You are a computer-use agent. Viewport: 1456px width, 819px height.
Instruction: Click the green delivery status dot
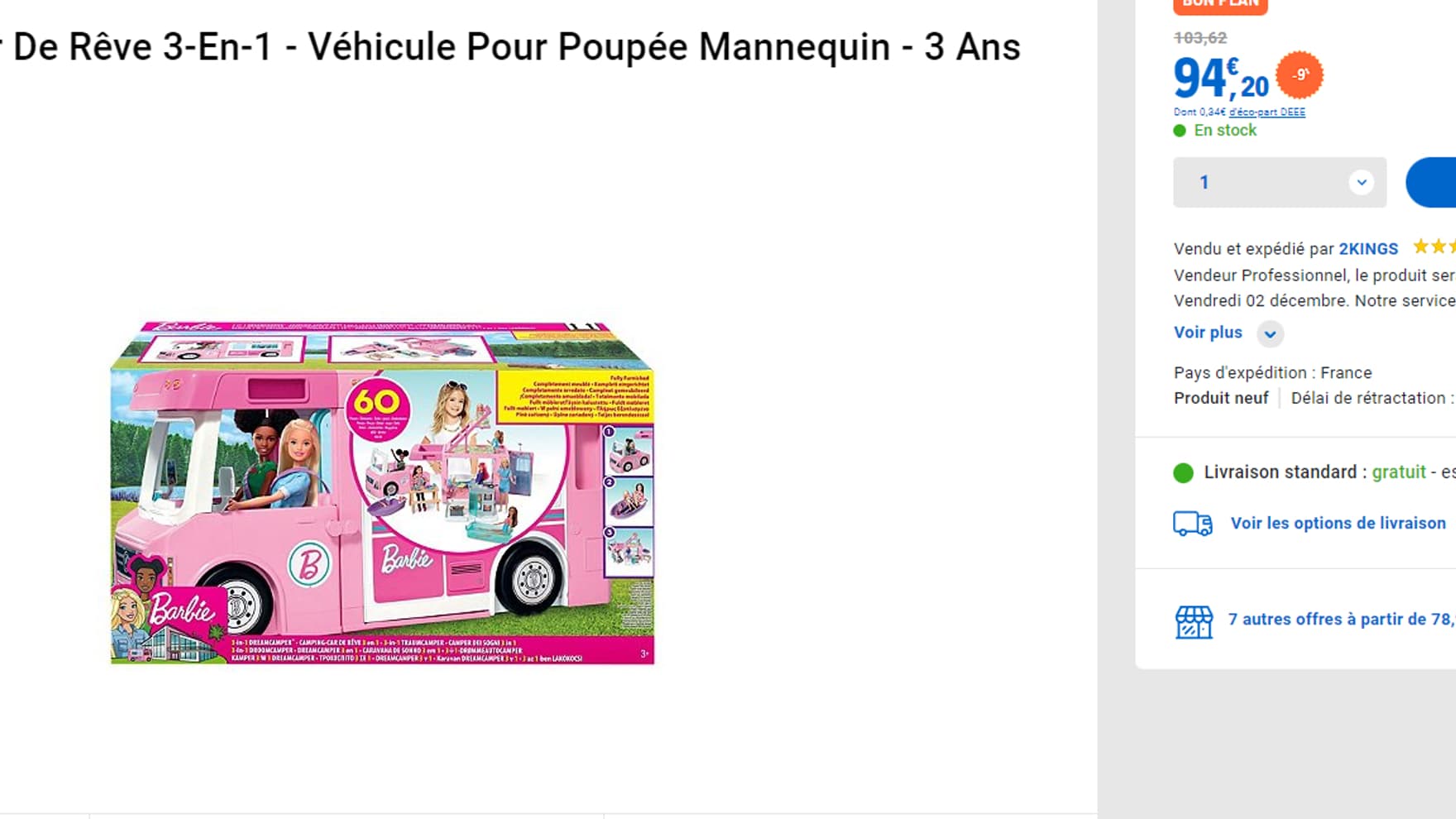tap(1184, 473)
